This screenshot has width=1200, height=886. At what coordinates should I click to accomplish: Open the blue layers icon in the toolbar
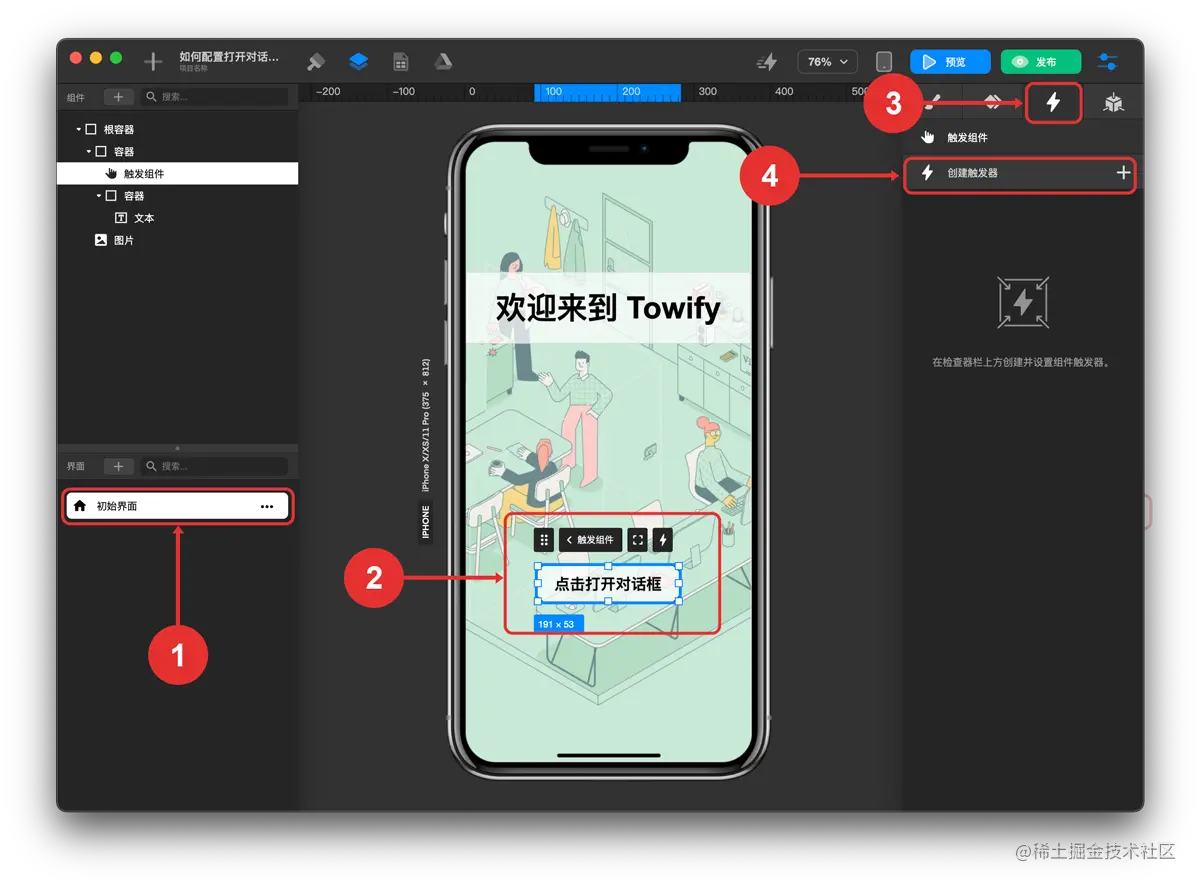pyautogui.click(x=359, y=61)
